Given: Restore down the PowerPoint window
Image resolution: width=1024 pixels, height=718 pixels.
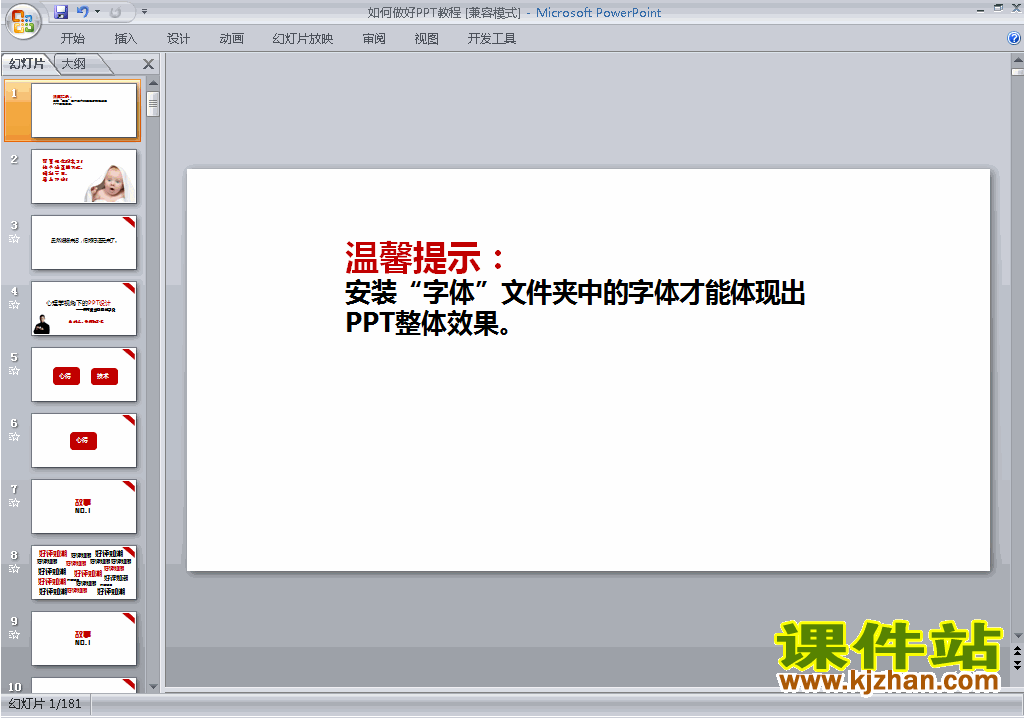Looking at the screenshot, I should pos(998,8).
